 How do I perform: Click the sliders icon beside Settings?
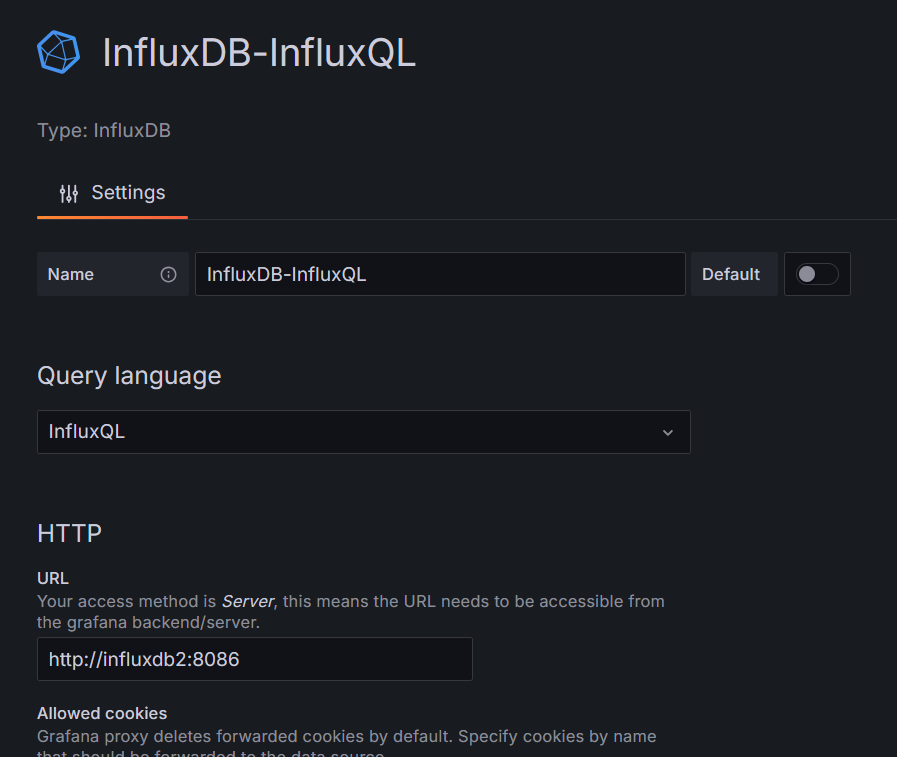point(69,193)
